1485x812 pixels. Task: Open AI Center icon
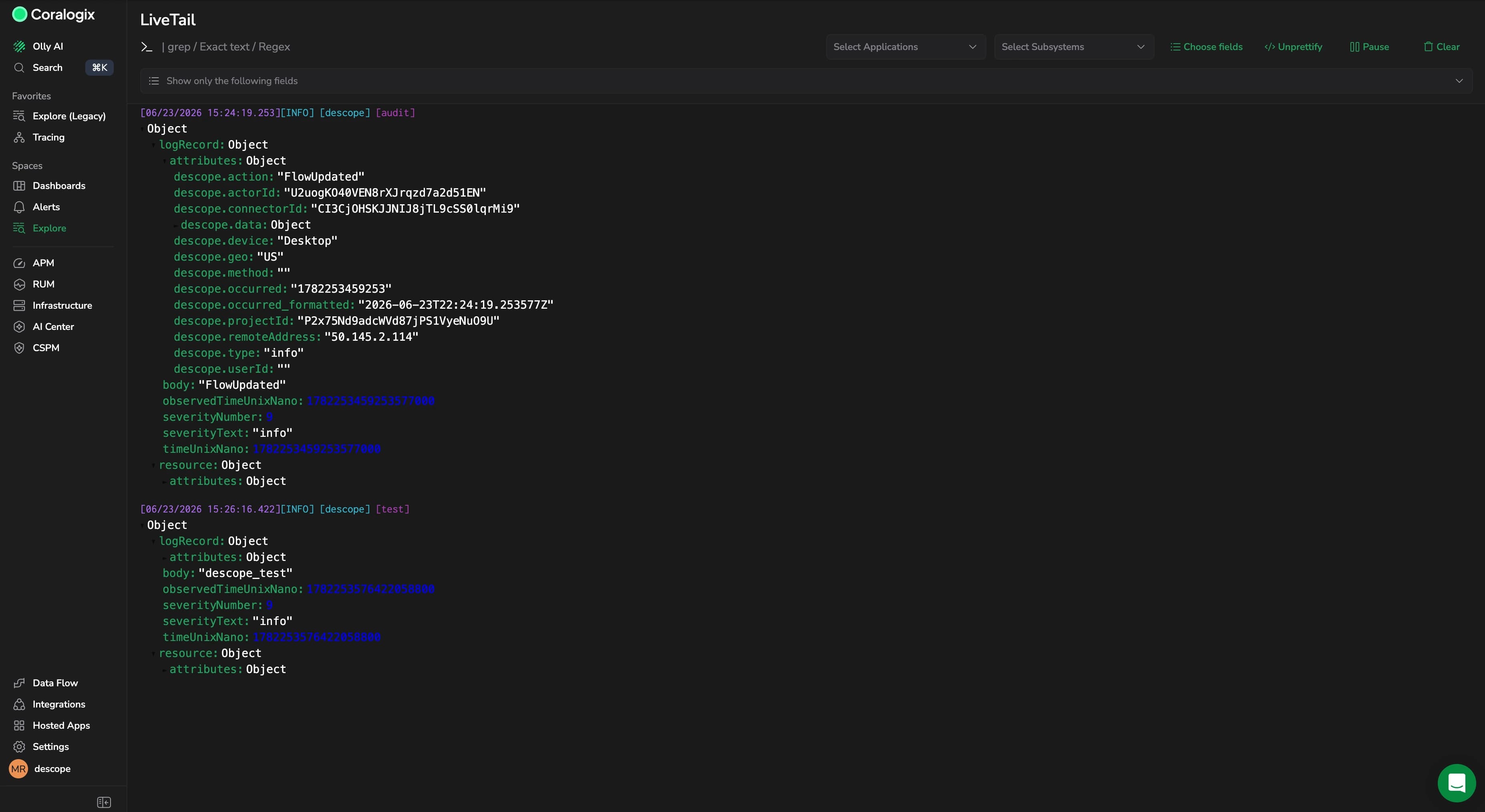click(19, 327)
